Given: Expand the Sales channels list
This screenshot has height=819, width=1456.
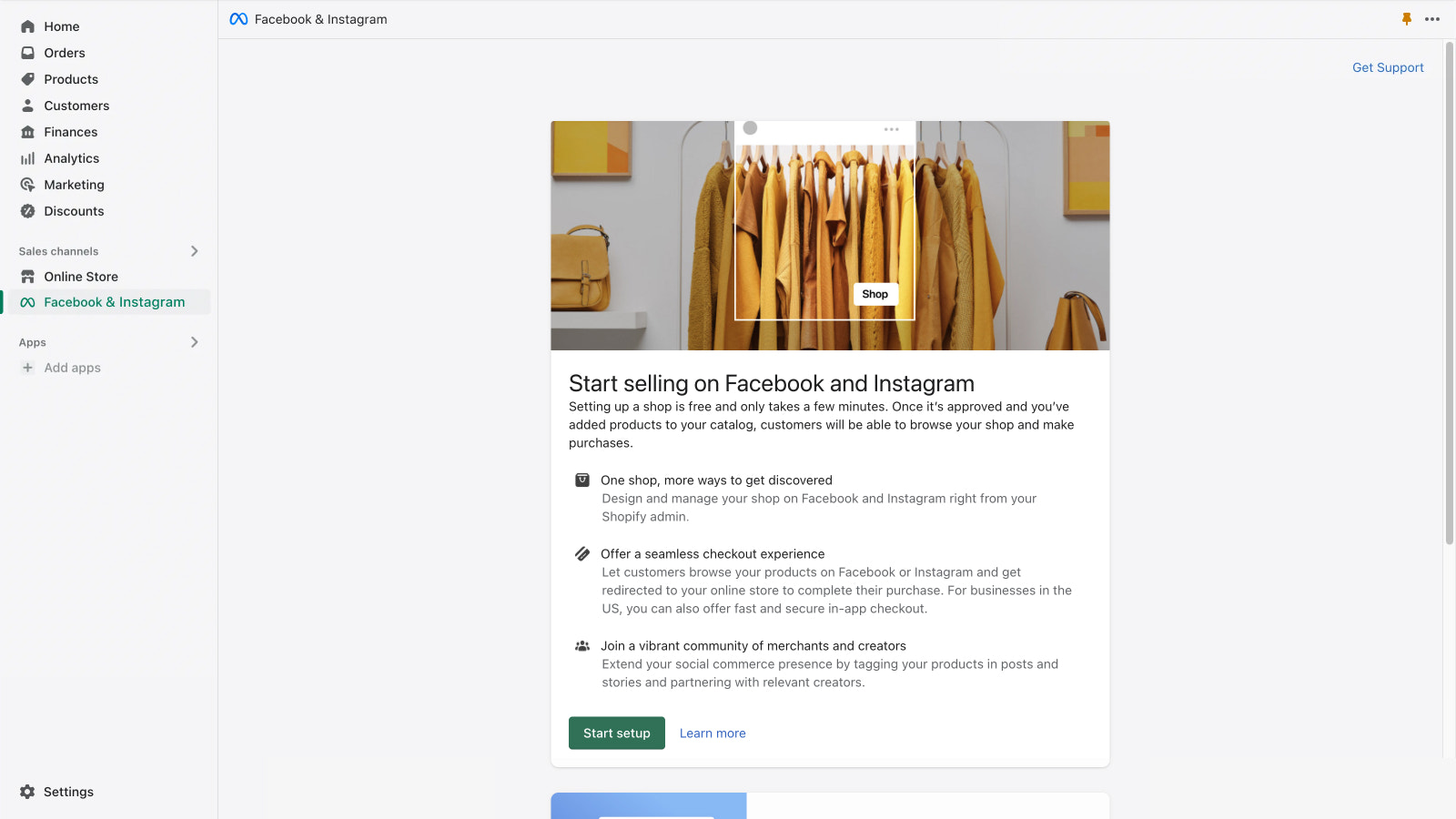Looking at the screenshot, I should pos(194,251).
